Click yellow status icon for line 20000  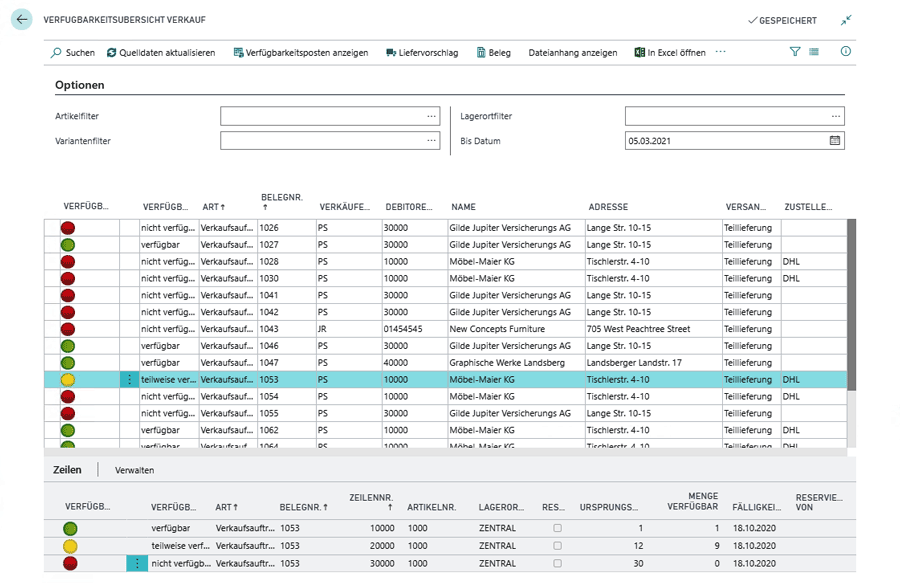pyautogui.click(x=70, y=546)
